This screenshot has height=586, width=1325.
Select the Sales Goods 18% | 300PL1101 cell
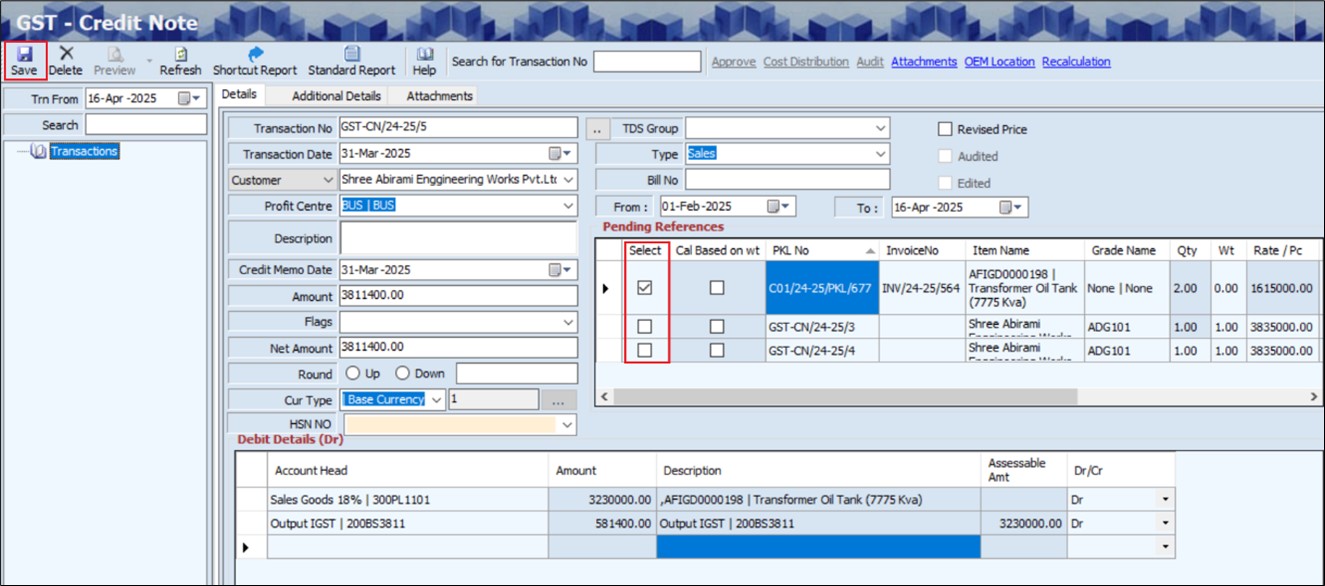tap(408, 499)
